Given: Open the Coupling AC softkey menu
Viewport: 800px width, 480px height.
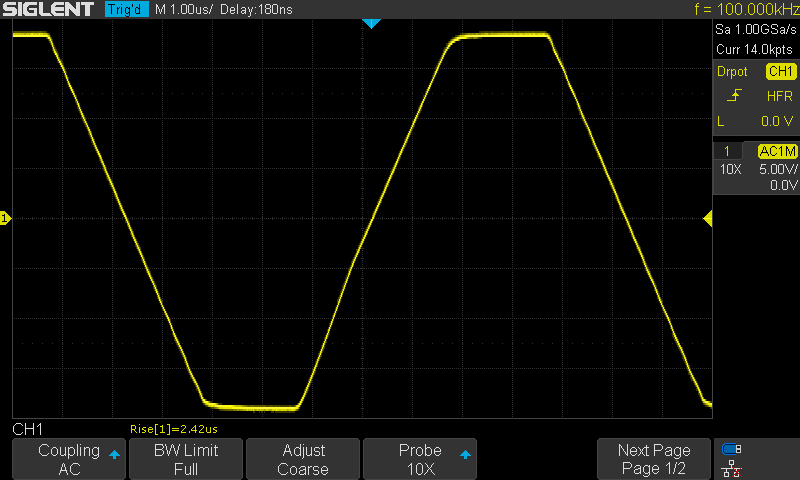Looking at the screenshot, I should click(x=69, y=459).
